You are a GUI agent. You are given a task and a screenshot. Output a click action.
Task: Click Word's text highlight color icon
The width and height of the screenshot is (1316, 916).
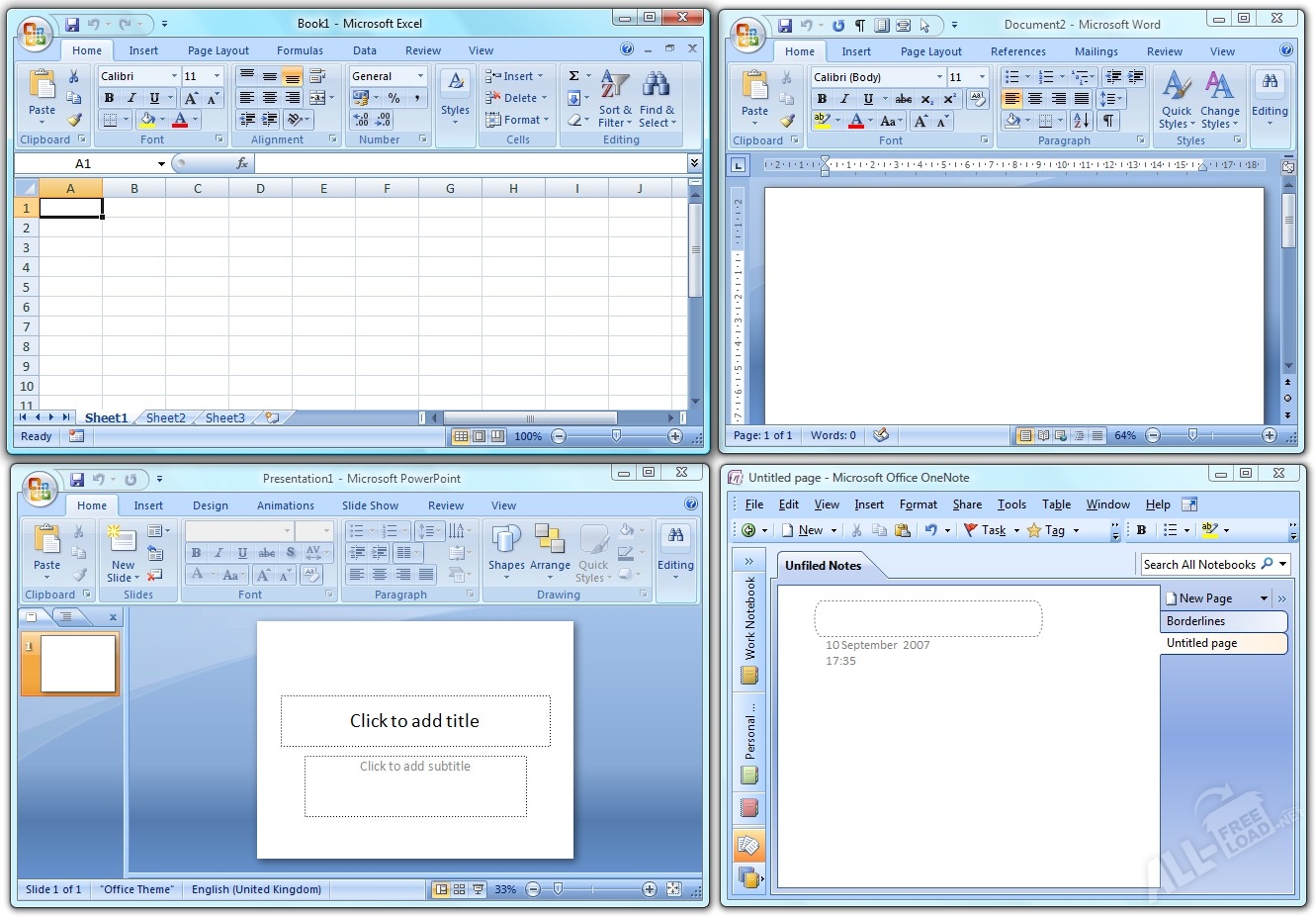click(821, 121)
